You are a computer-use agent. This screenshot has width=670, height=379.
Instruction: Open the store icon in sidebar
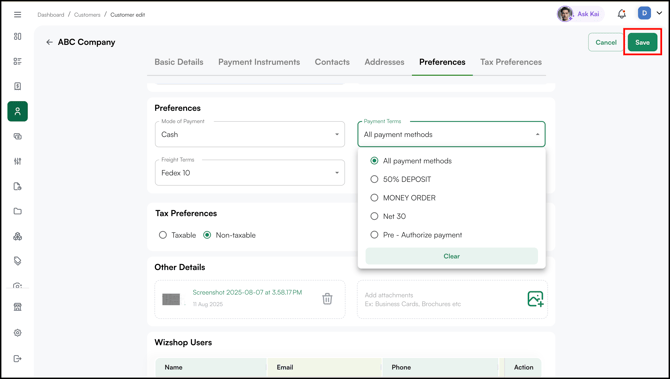pos(18,307)
